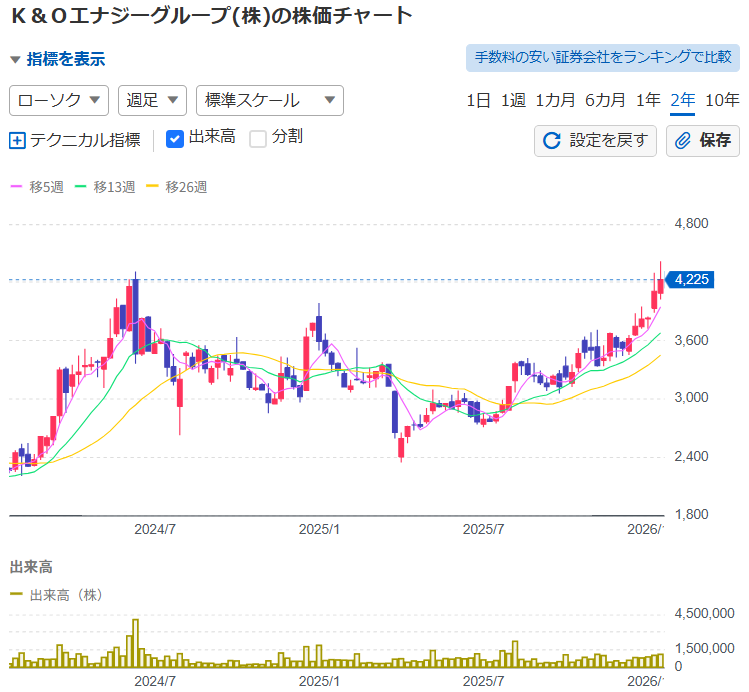The image size is (749, 692).
Task: Click the tallest volume bar near 2024/7
Action: [135, 642]
